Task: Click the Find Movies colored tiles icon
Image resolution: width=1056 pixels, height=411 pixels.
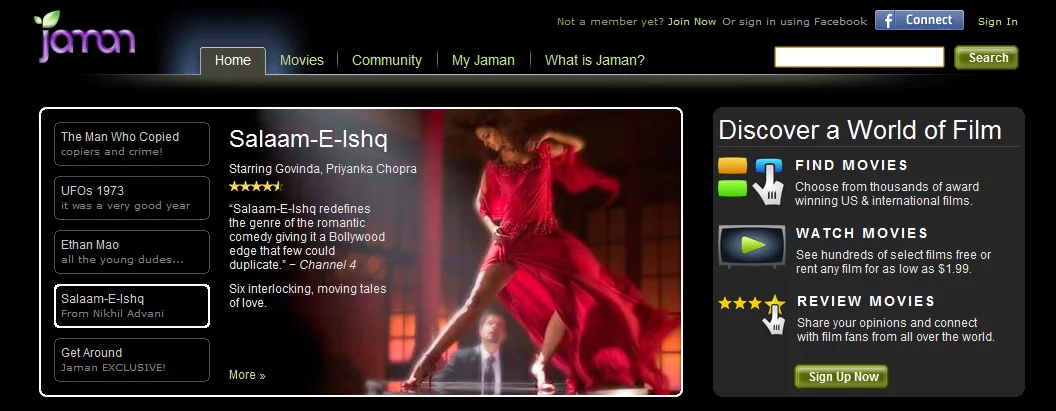Action: [751, 180]
